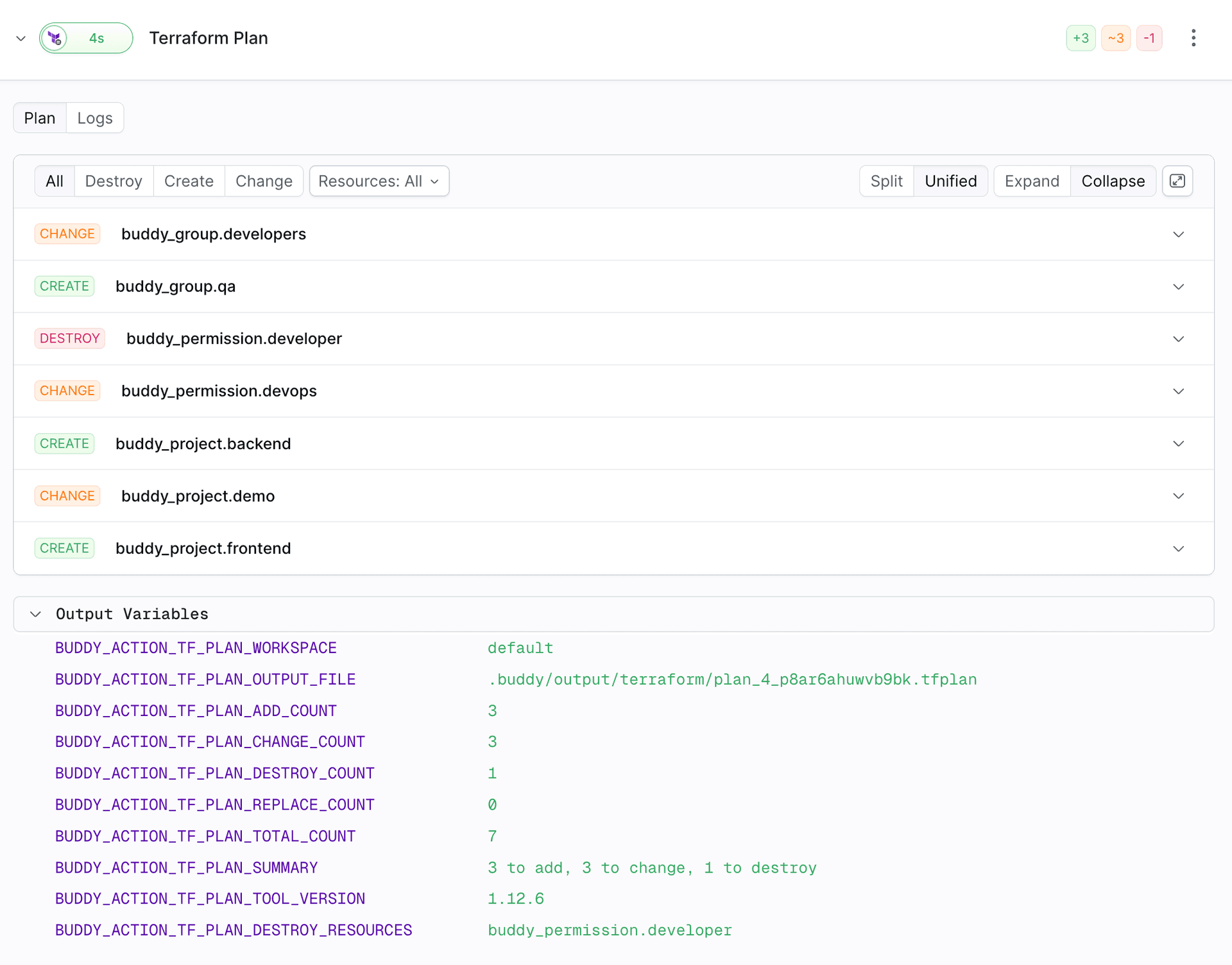Filter resources by Destroy
1232x965 pixels.
point(114,181)
